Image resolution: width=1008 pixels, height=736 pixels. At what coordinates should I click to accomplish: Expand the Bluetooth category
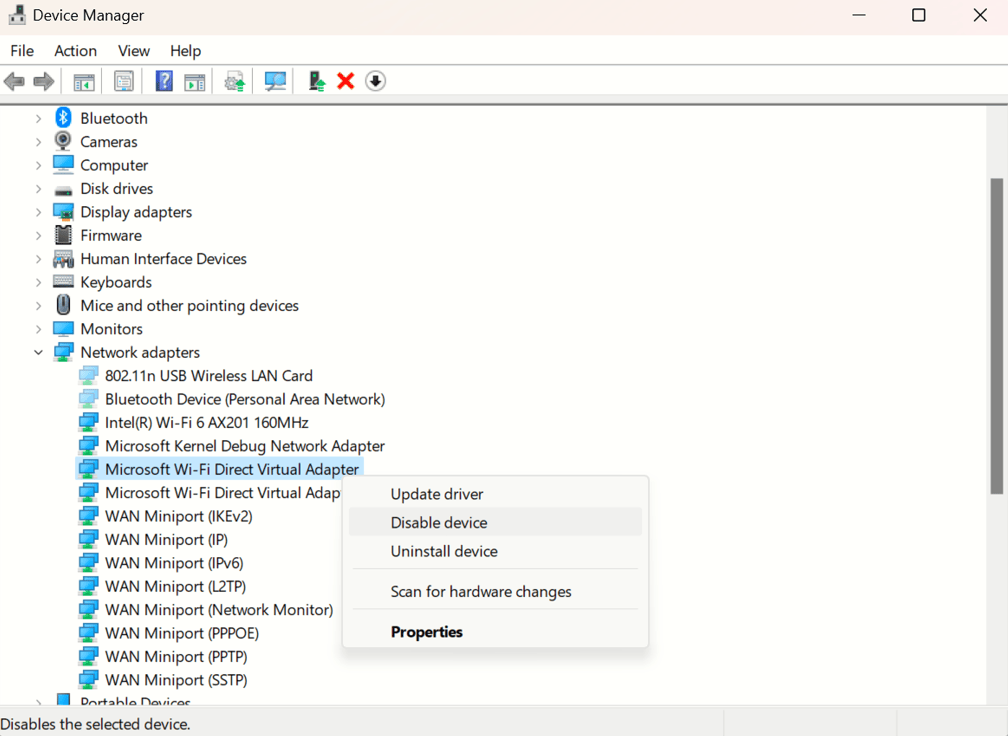point(38,117)
